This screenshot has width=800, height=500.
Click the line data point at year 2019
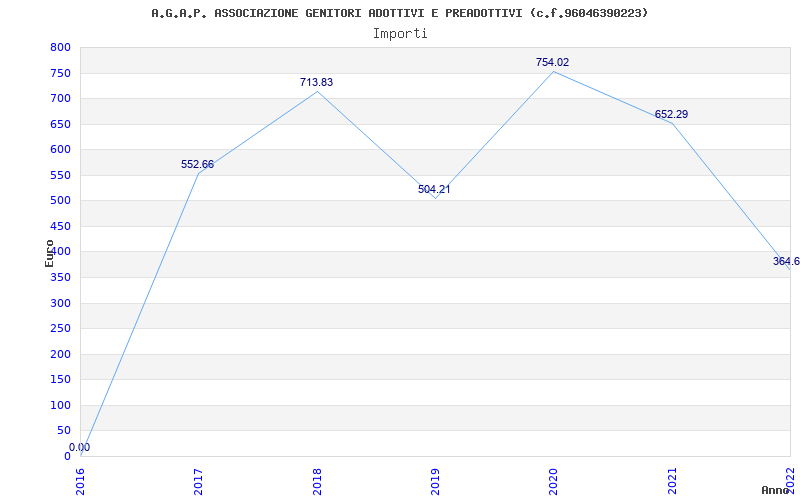pyautogui.click(x=435, y=198)
